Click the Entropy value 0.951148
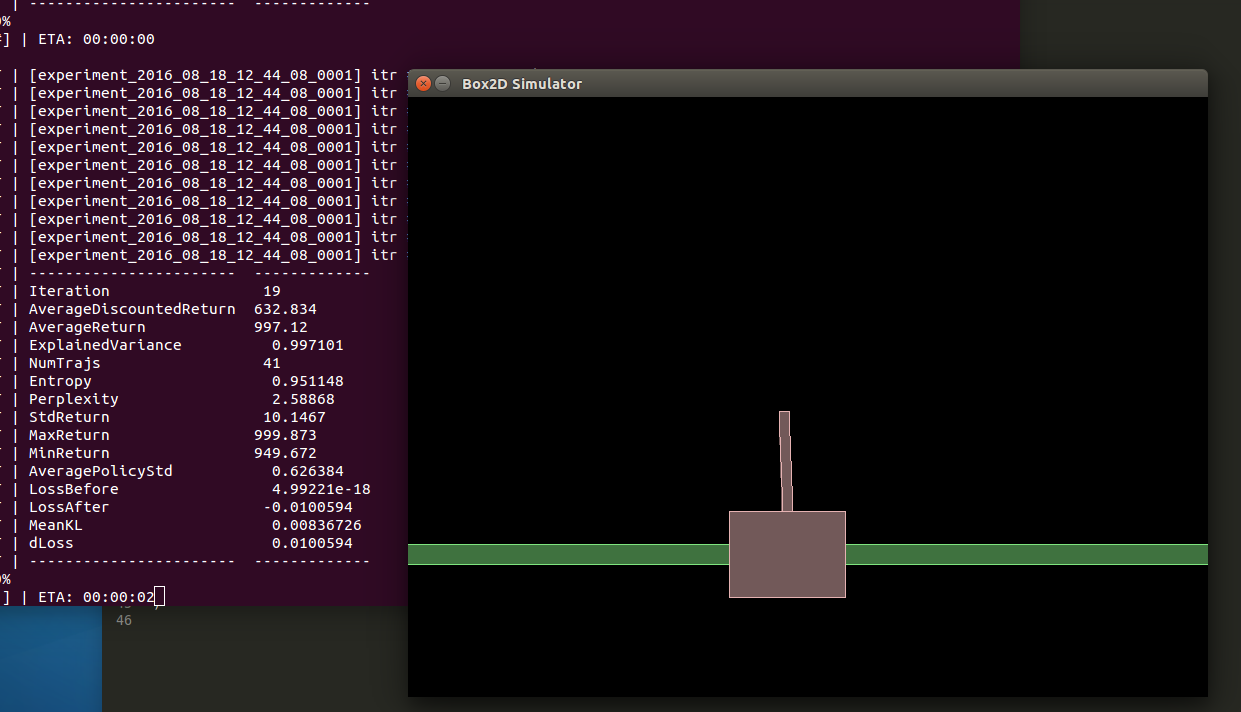 click(x=307, y=381)
